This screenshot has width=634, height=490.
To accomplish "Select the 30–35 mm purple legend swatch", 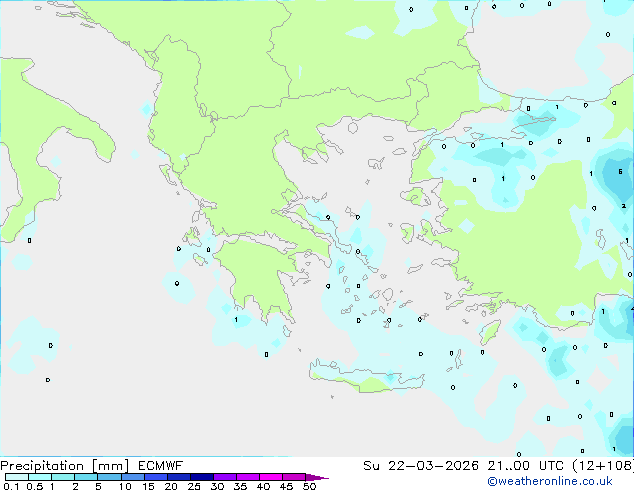I will coord(225,477).
